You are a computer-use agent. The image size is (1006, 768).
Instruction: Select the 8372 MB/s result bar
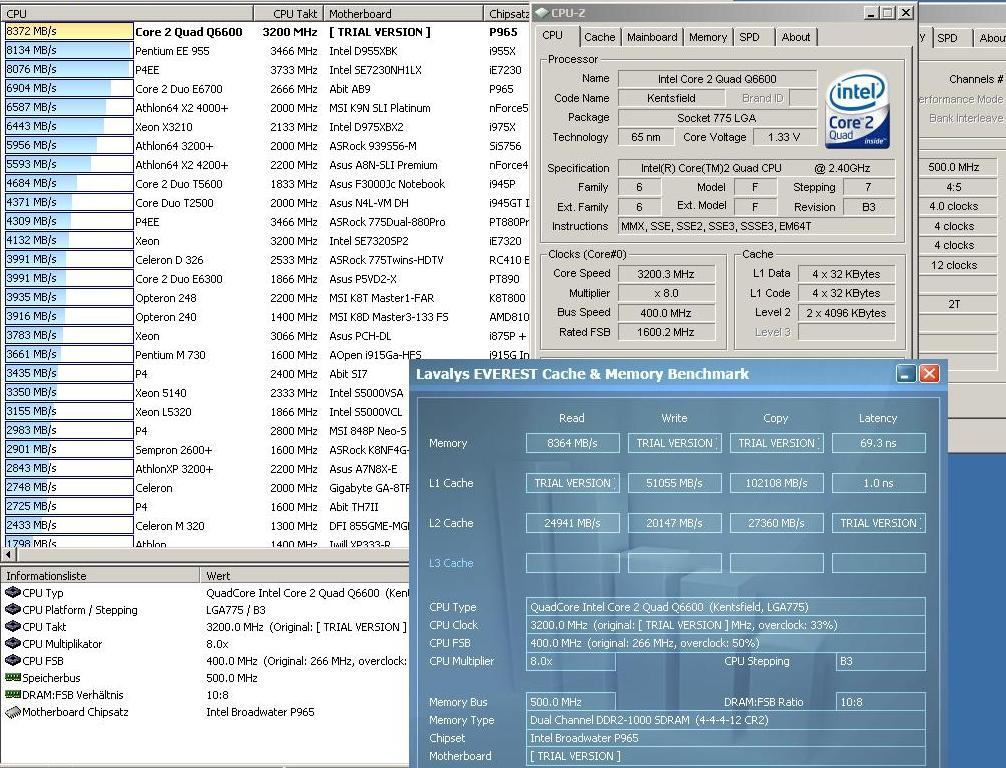click(x=69, y=31)
